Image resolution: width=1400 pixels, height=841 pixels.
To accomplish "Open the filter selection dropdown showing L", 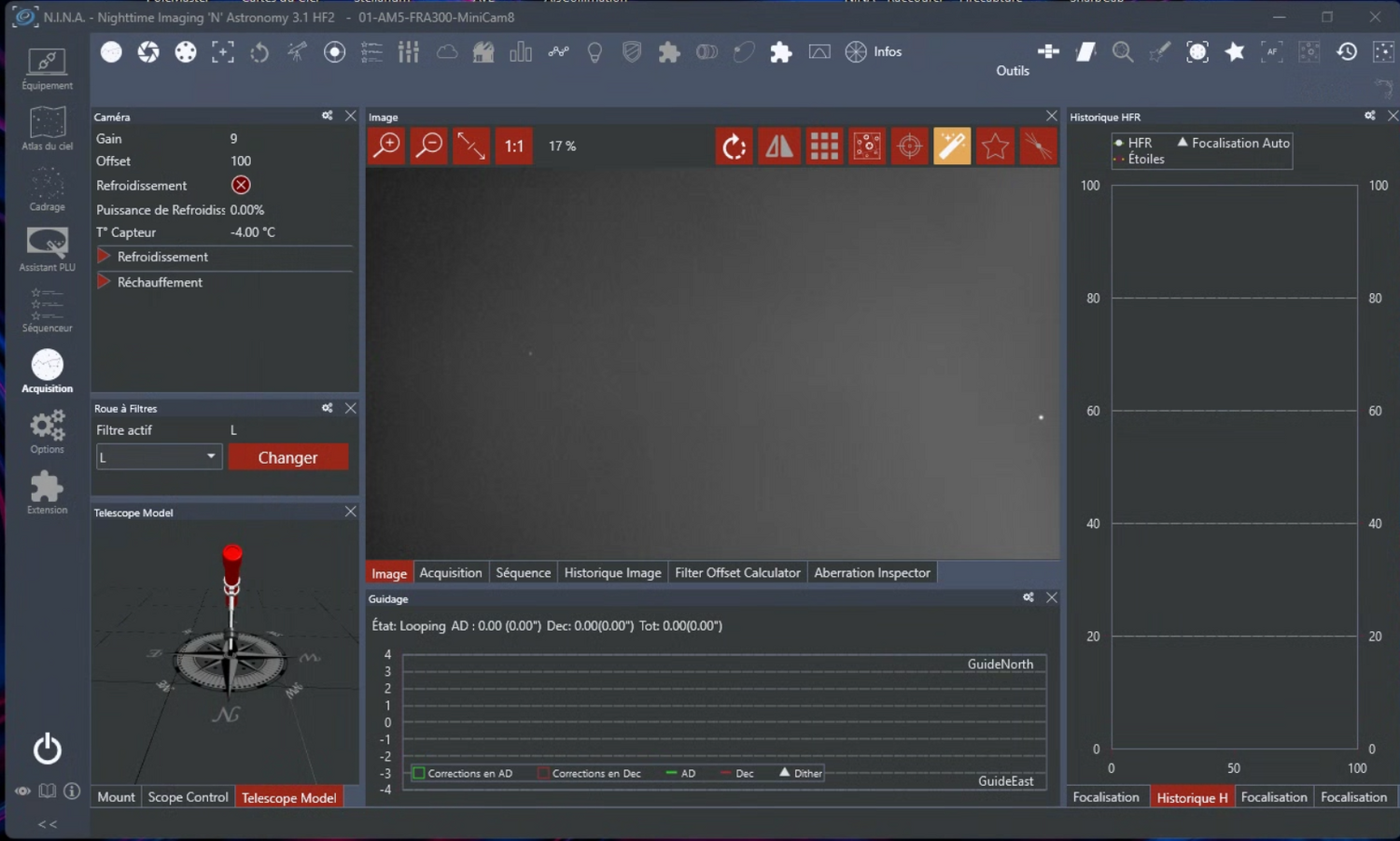I will click(x=160, y=457).
